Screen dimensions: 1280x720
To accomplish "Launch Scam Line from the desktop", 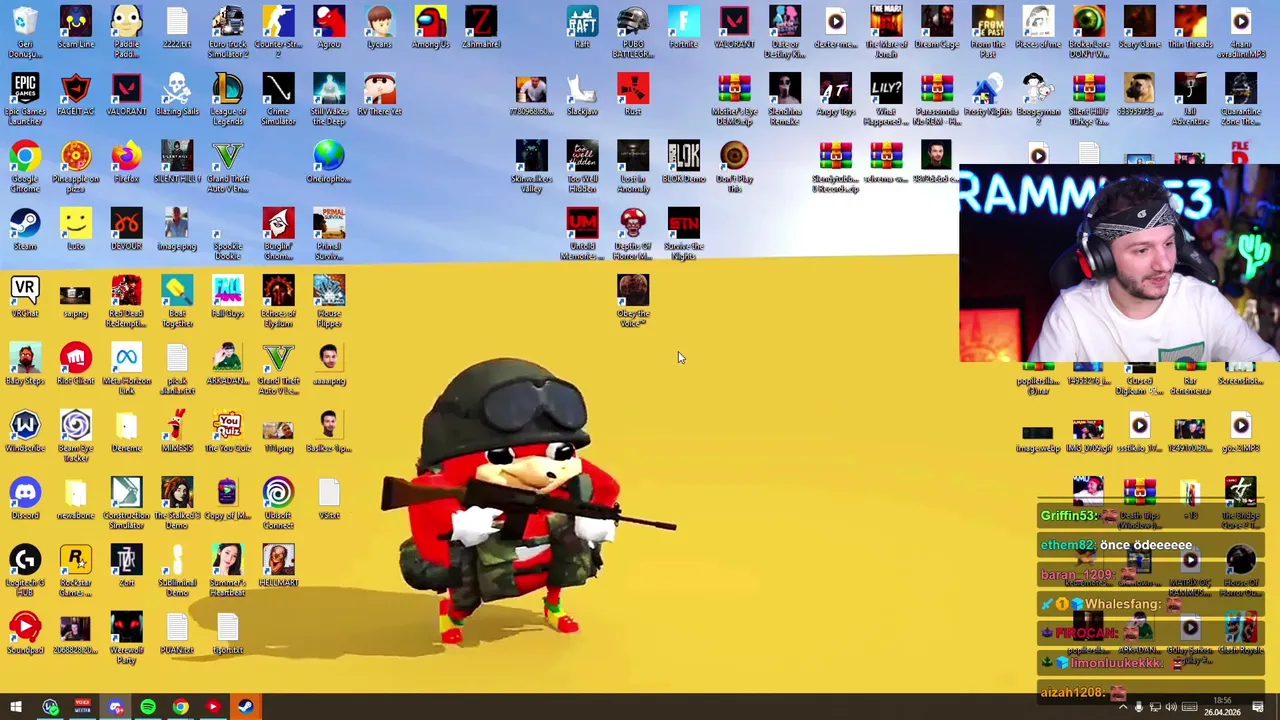I will 76,28.
